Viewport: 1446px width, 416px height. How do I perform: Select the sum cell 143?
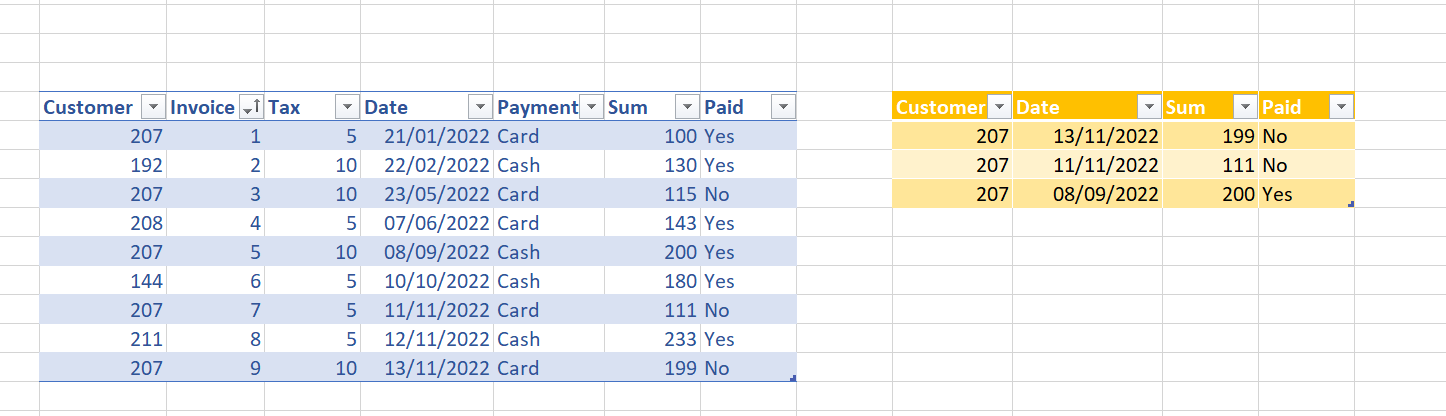pyautogui.click(x=653, y=223)
